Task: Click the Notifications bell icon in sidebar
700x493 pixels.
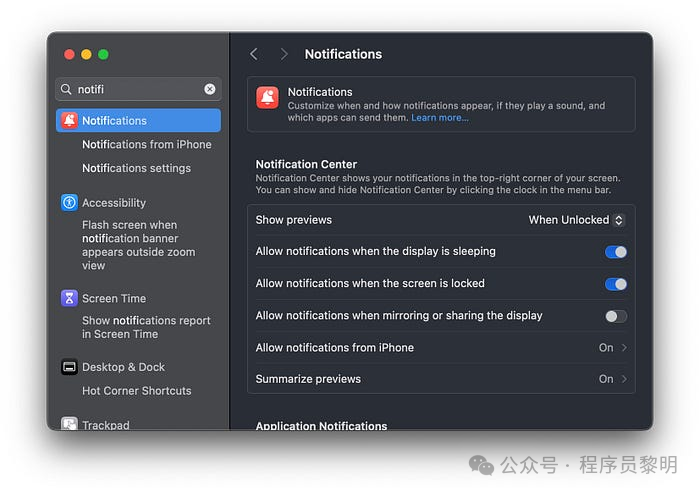Action: pyautogui.click(x=69, y=120)
